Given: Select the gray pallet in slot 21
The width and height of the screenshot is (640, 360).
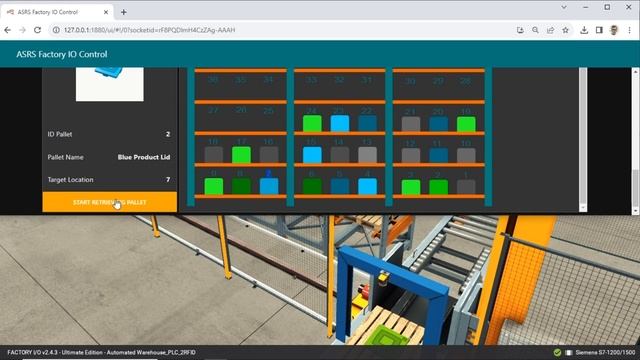Looking at the screenshot, I should 411,124.
